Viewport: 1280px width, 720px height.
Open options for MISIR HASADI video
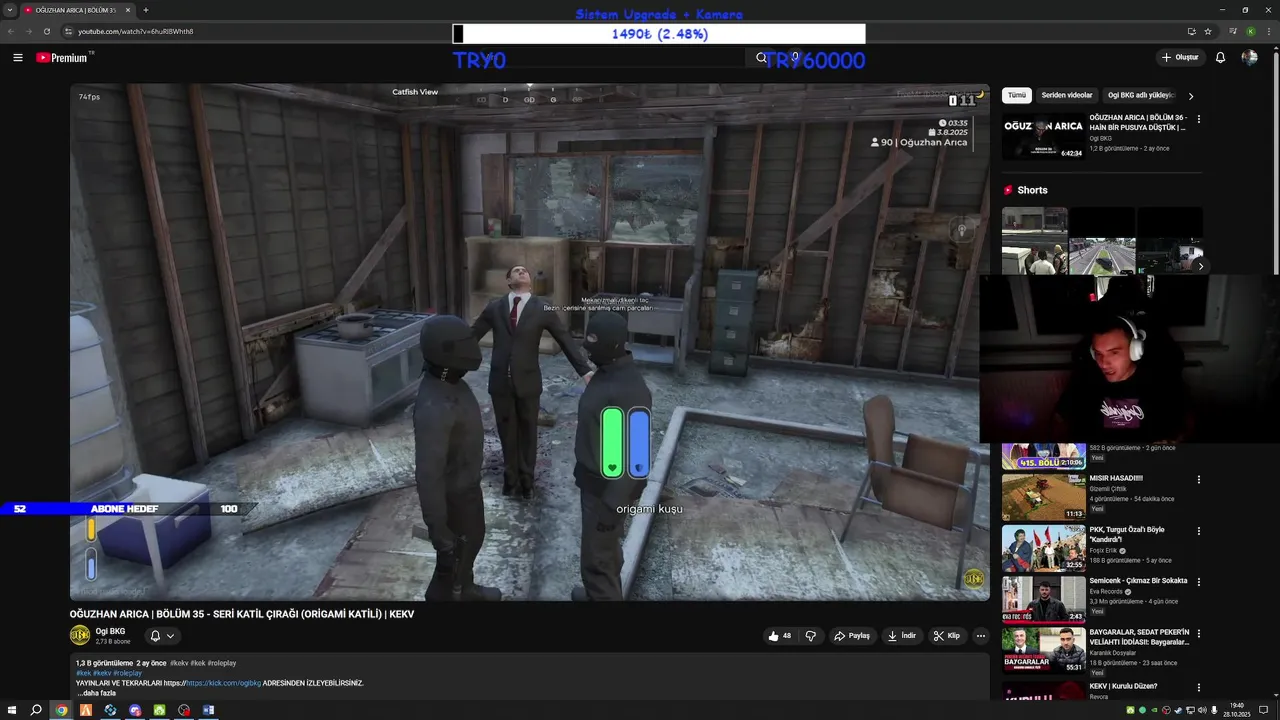(1199, 480)
